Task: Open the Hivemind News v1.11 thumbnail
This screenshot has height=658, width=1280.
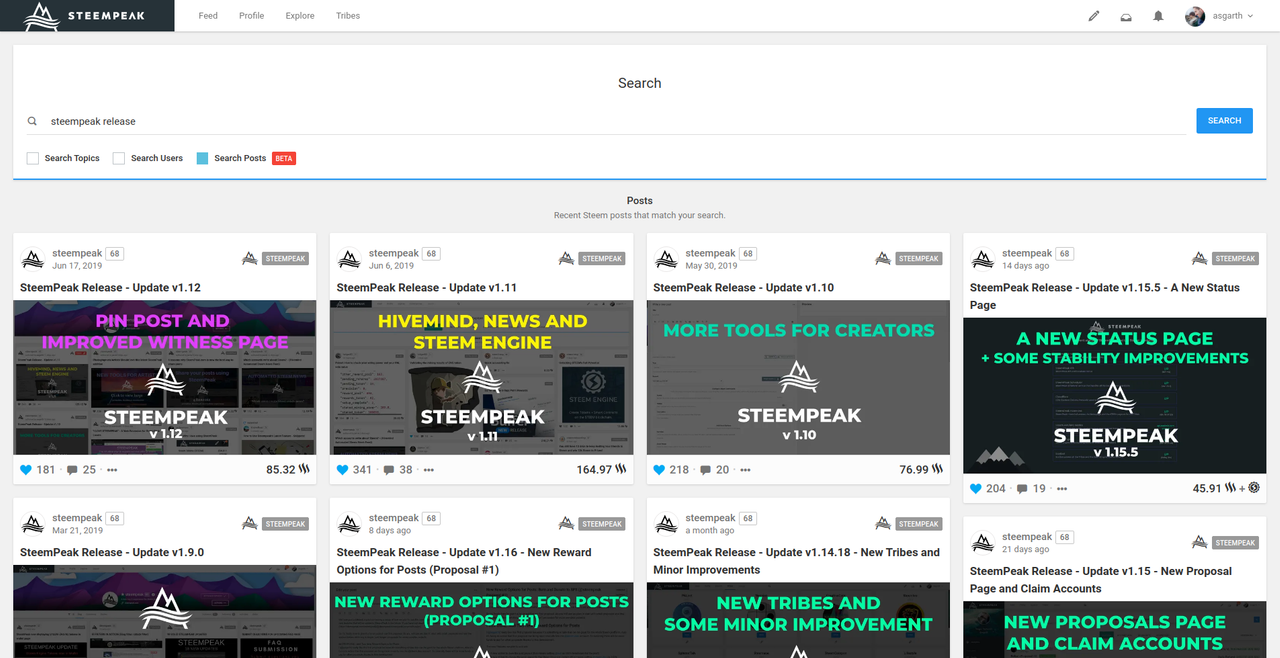Action: click(x=481, y=378)
